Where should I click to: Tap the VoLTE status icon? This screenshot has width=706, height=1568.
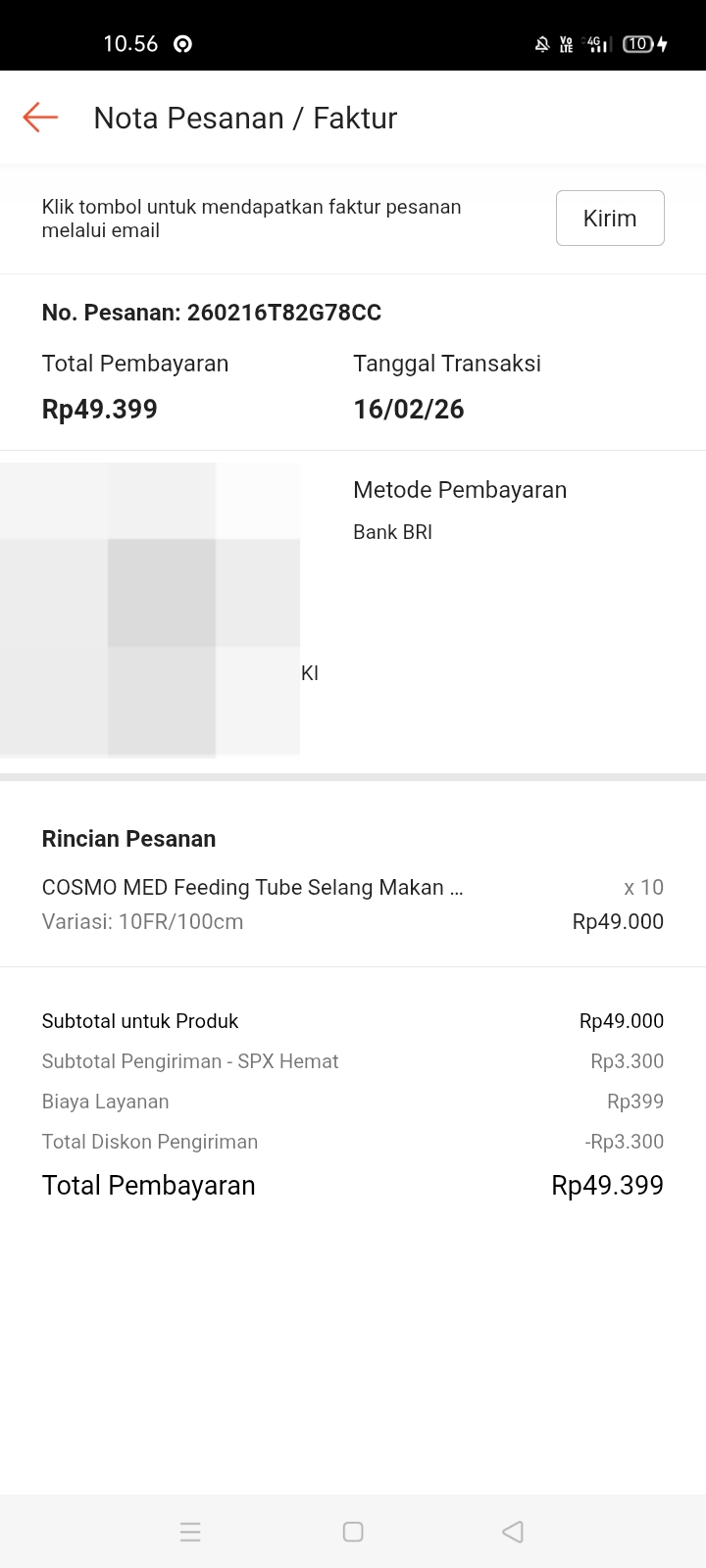567,44
